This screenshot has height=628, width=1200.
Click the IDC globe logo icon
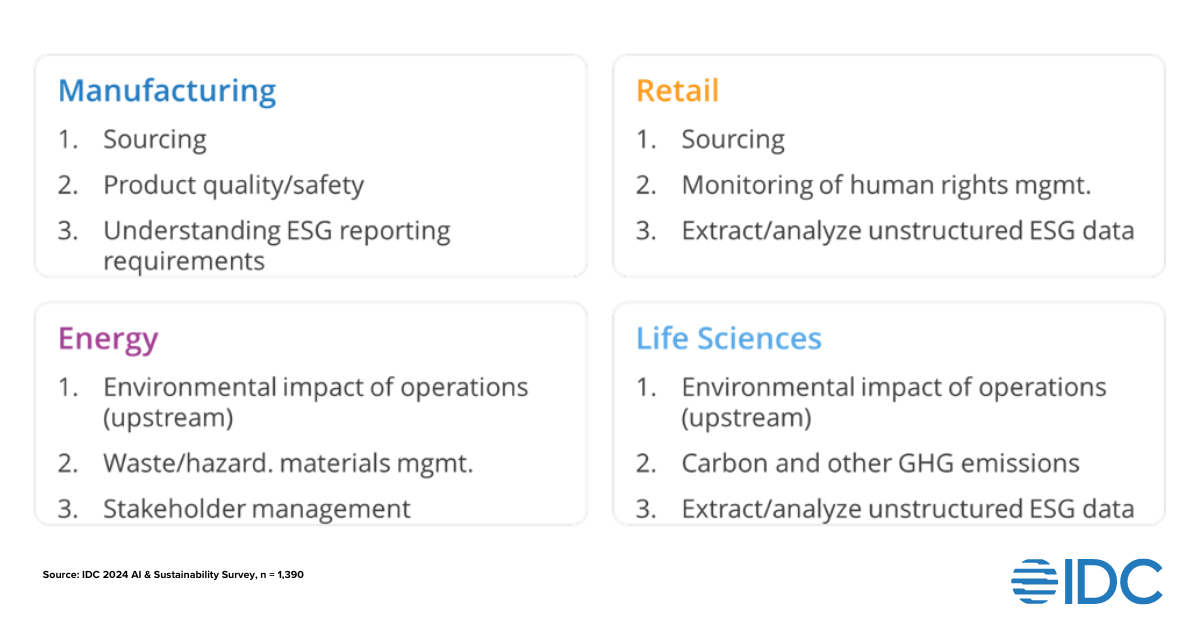(x=1034, y=582)
